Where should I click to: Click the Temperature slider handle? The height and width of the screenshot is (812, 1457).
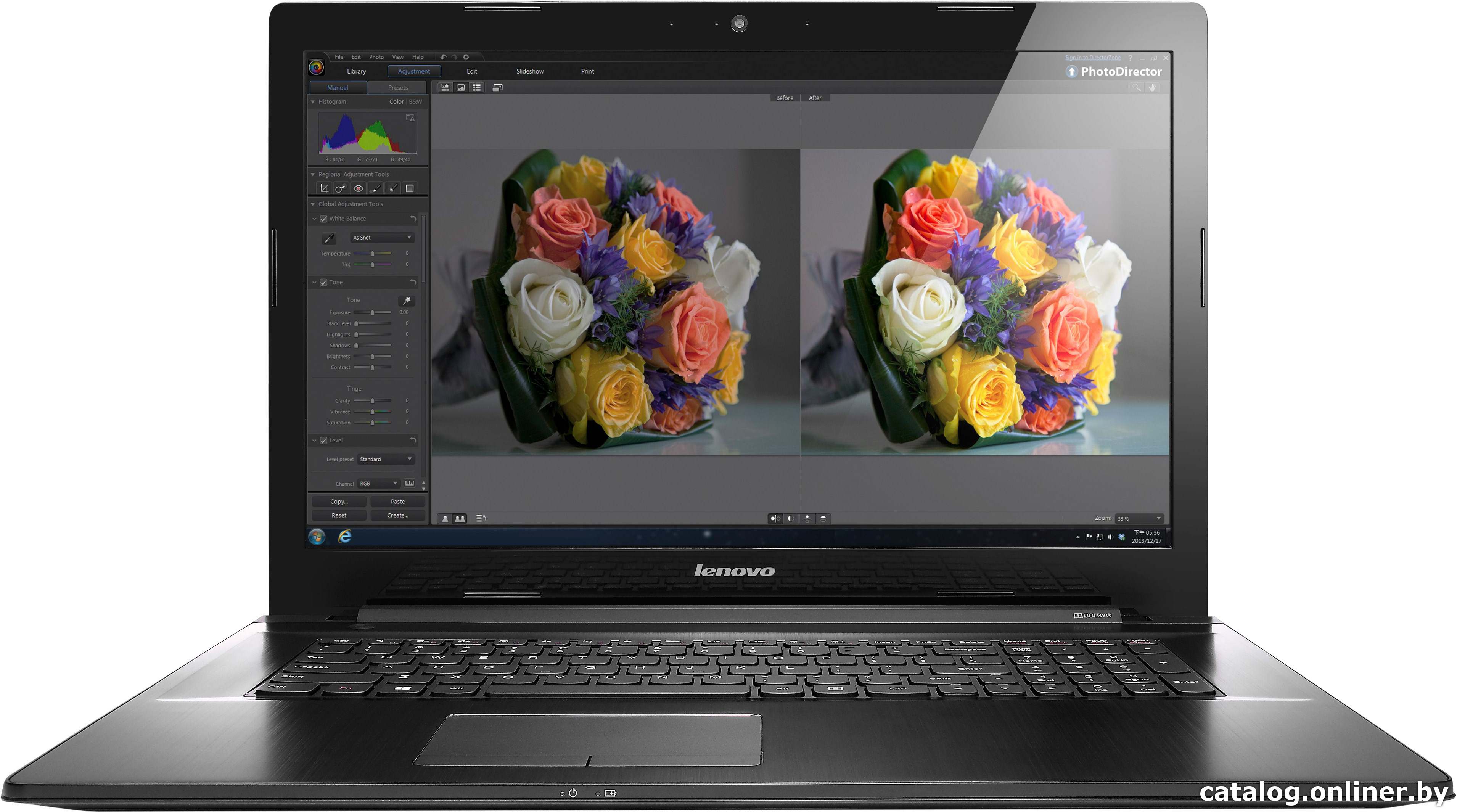pyautogui.click(x=372, y=254)
